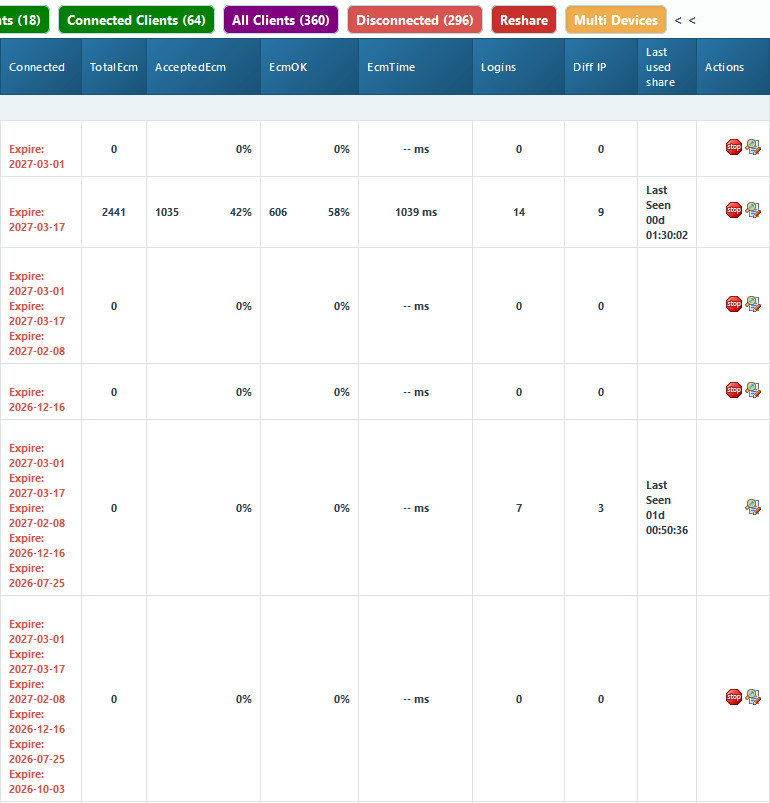Screen dimensions: 770x803
Task: Select the 7 logins value
Action: click(x=519, y=508)
